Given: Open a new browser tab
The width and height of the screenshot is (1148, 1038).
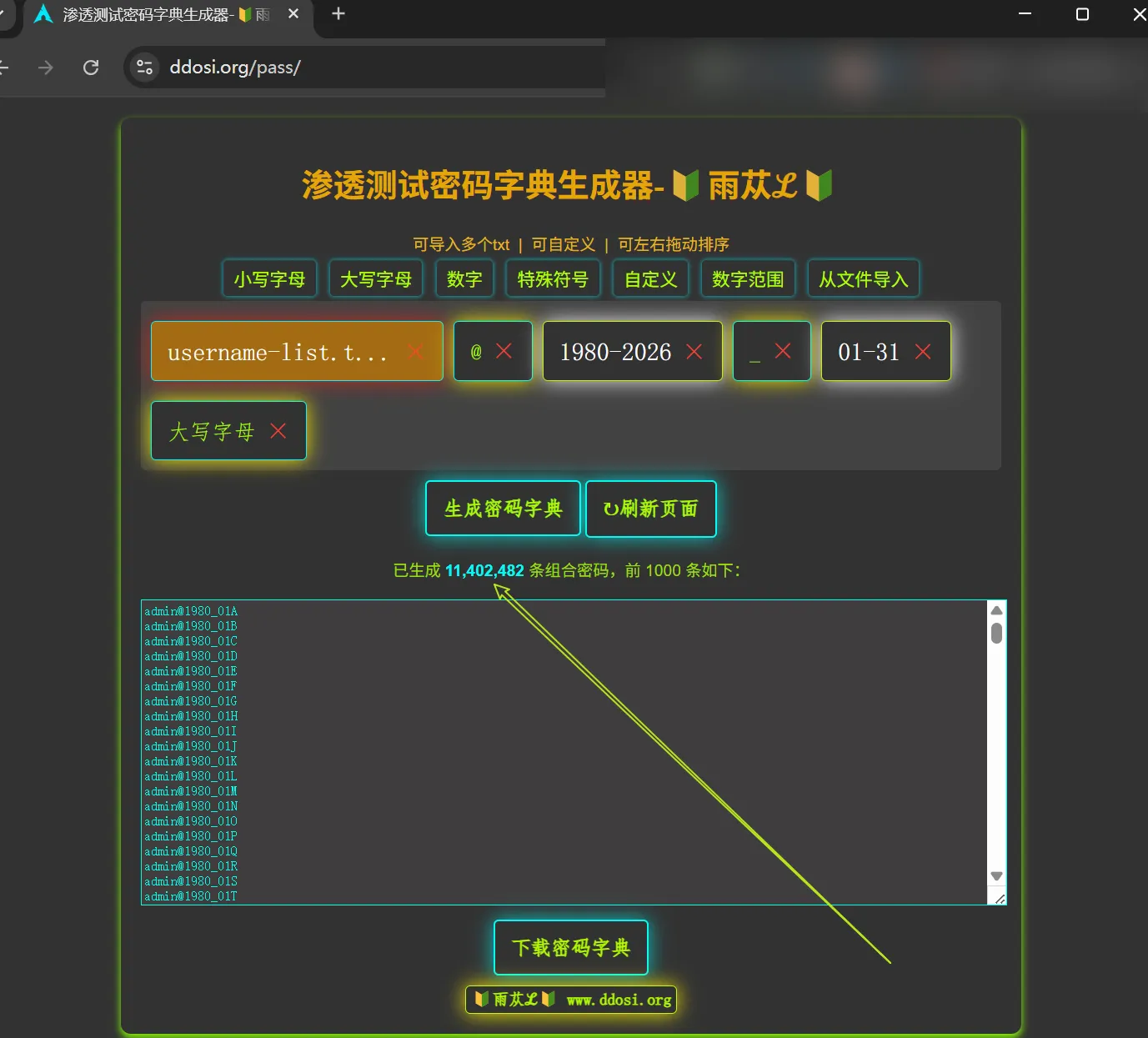Looking at the screenshot, I should coord(338,14).
